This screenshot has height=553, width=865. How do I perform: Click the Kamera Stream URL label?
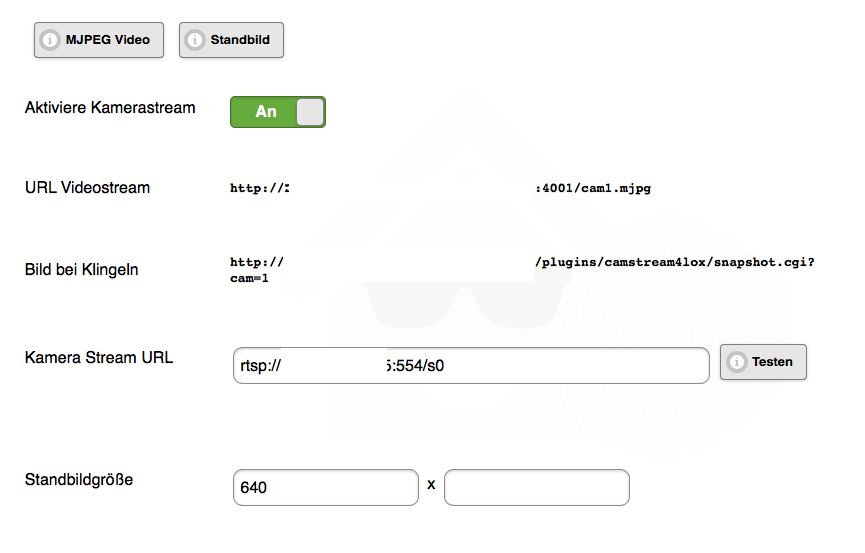(99, 357)
